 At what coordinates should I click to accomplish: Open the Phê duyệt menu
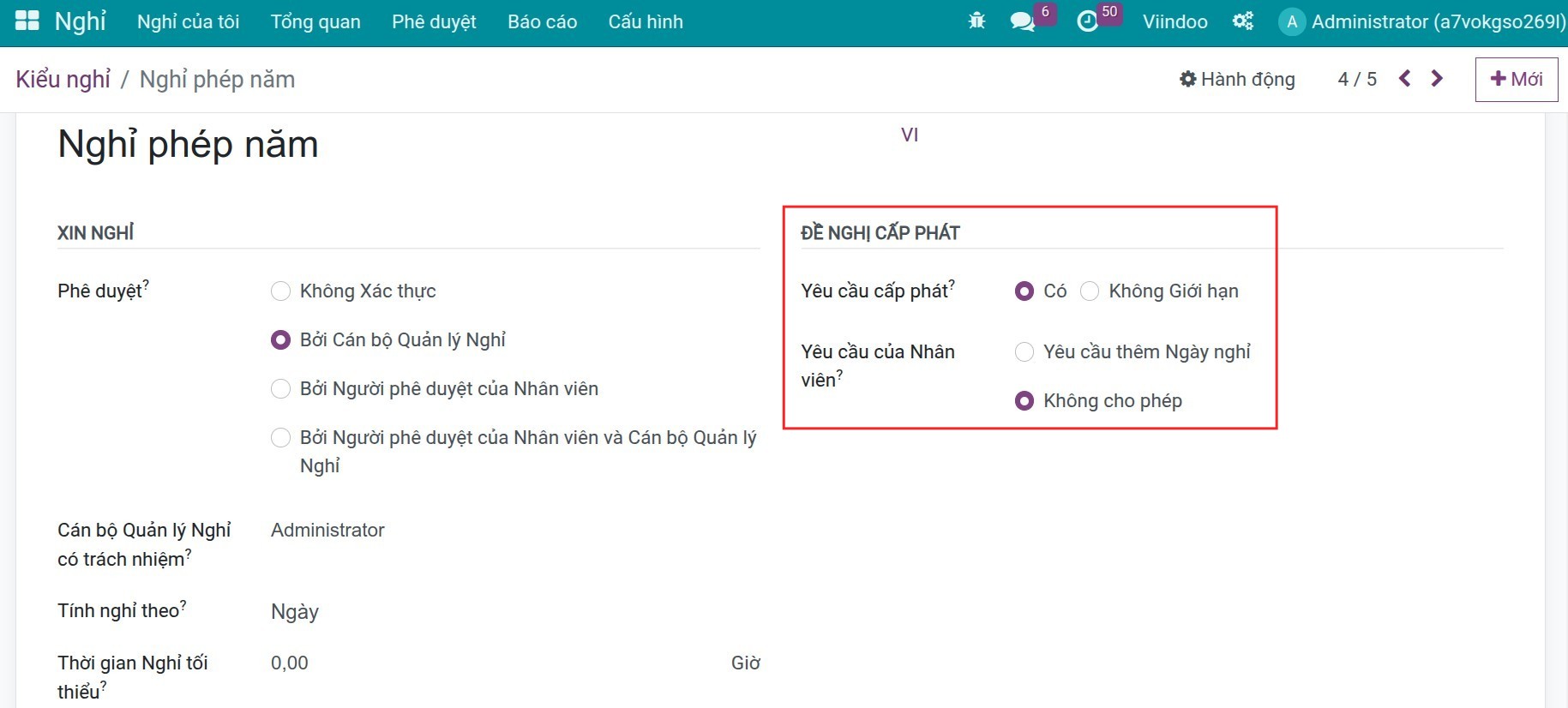coord(434,21)
